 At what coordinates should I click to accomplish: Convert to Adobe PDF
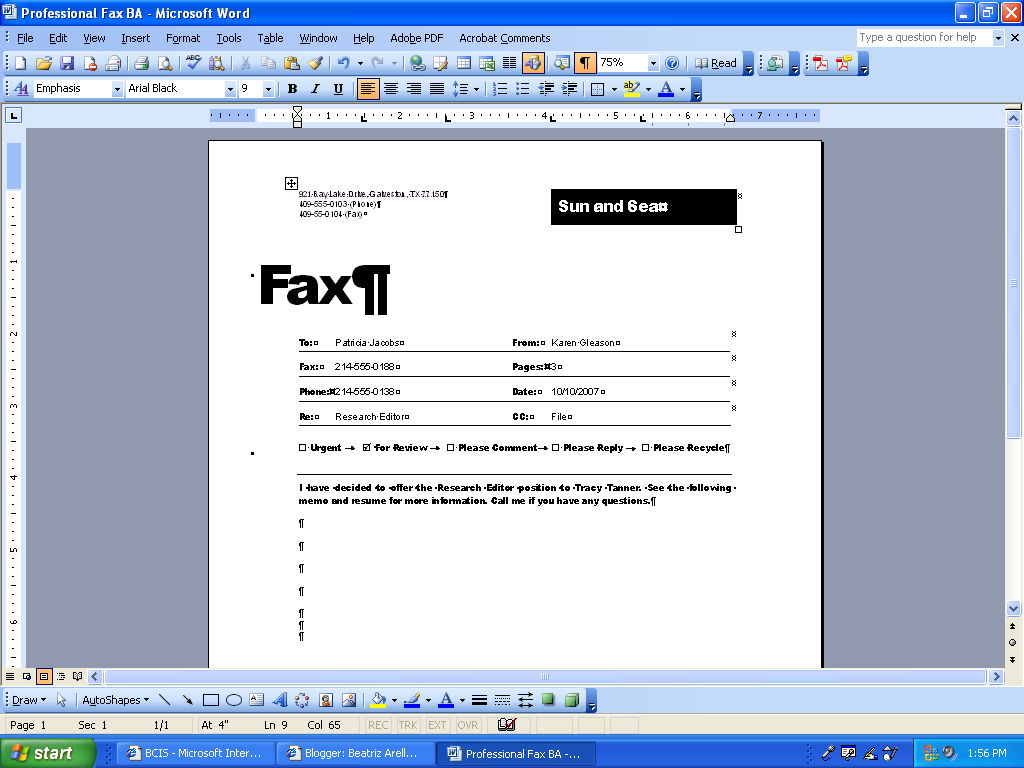point(821,63)
